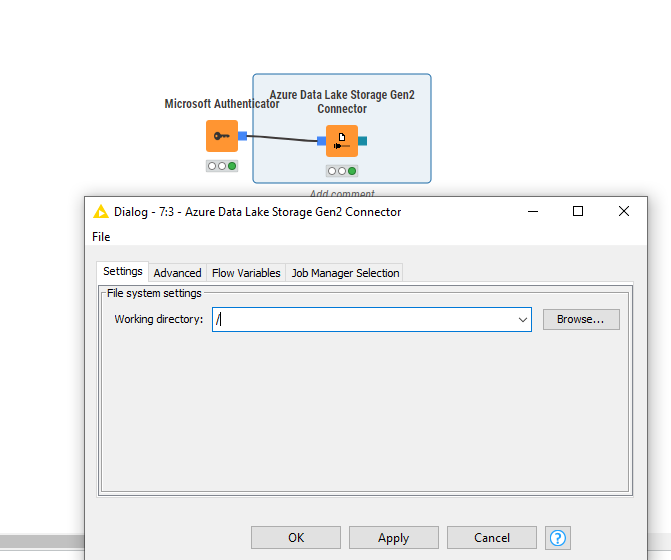Click the yellow KNIME dialog title icon
The height and width of the screenshot is (560, 671).
click(x=101, y=211)
